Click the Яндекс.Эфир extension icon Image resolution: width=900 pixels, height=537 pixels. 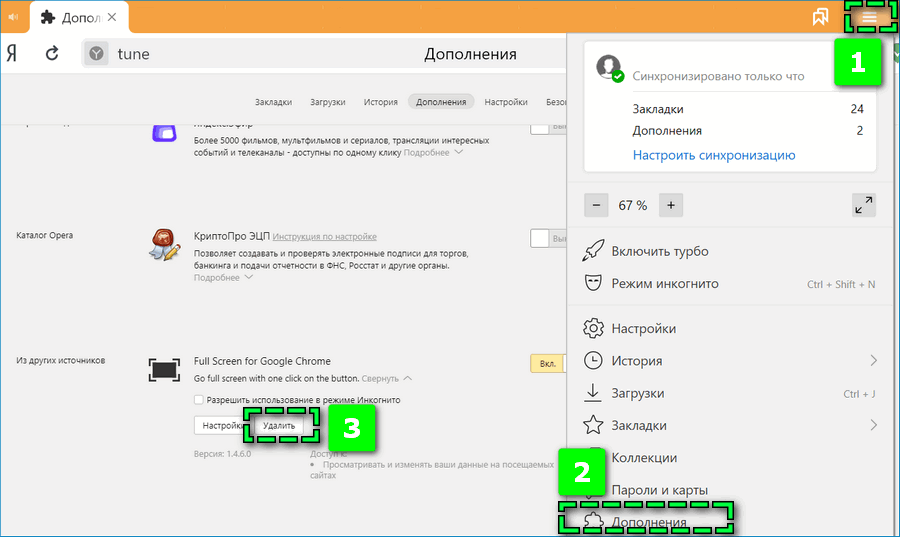click(164, 133)
